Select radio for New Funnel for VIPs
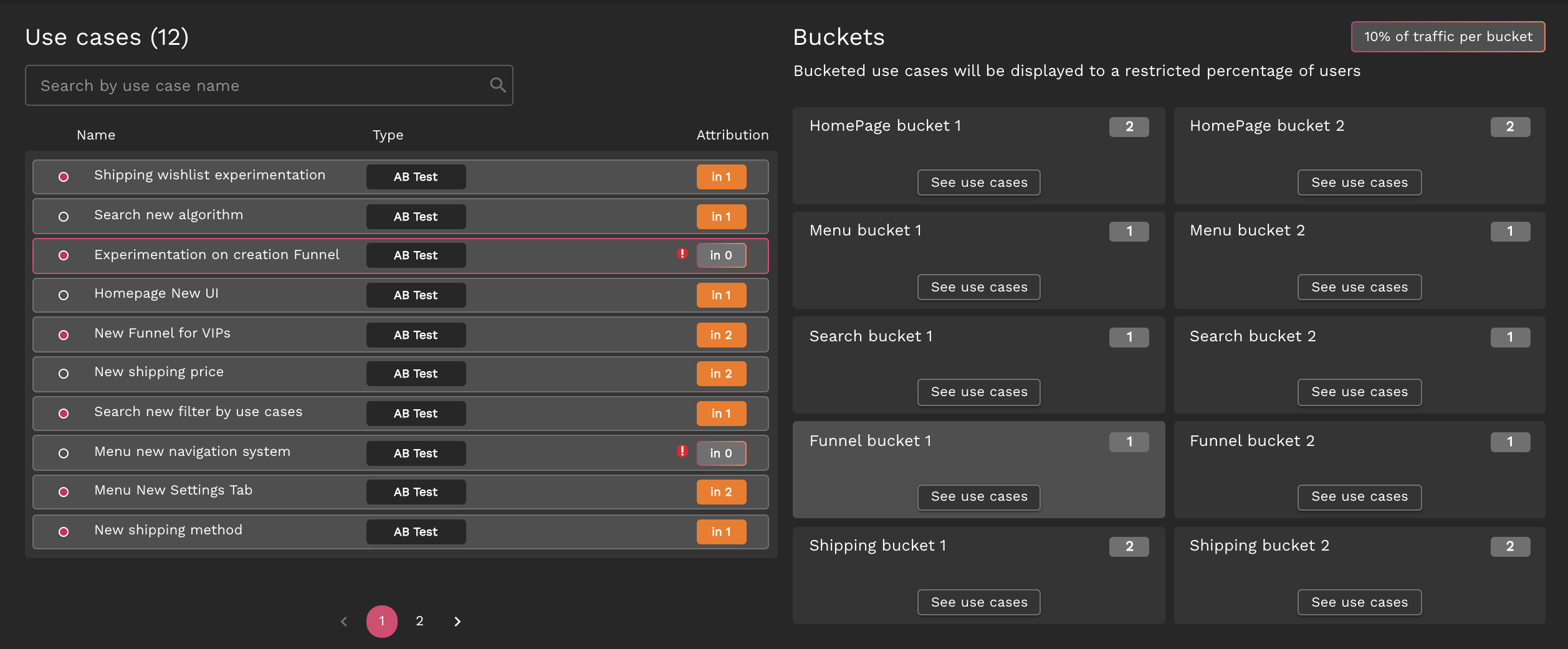The image size is (1568, 649). tap(64, 335)
